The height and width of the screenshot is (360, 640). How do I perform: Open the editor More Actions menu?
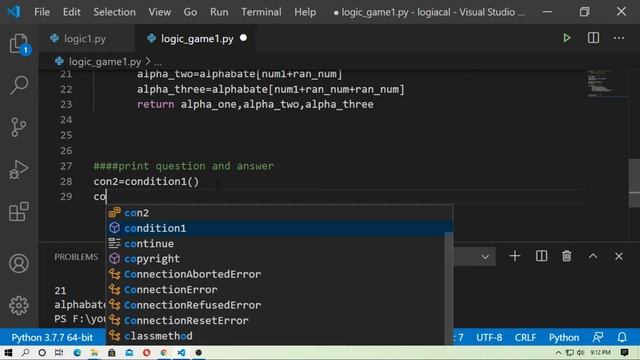tap(619, 38)
